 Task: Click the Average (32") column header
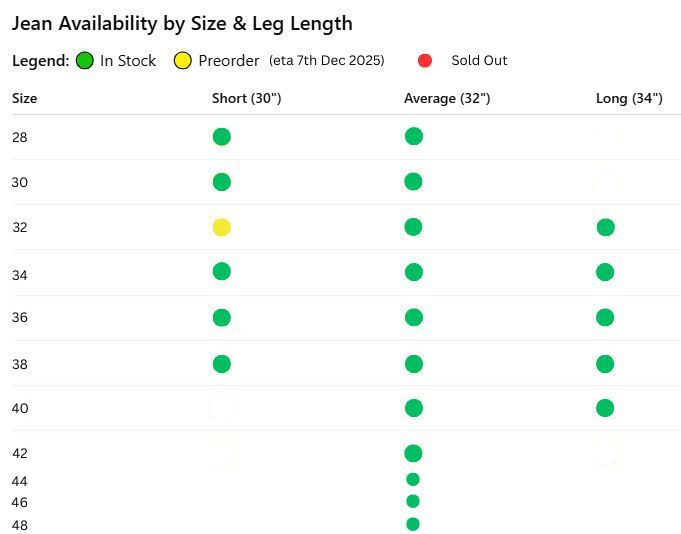(447, 98)
